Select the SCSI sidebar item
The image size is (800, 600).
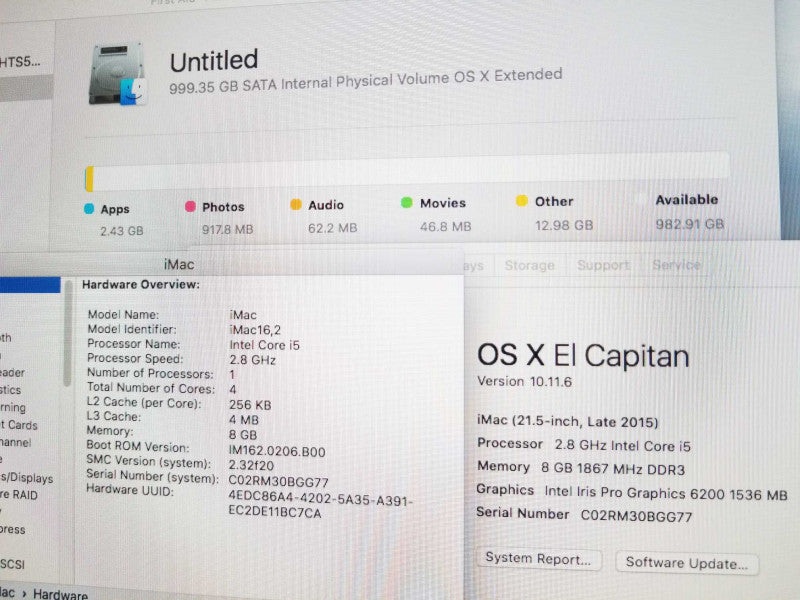[12, 564]
